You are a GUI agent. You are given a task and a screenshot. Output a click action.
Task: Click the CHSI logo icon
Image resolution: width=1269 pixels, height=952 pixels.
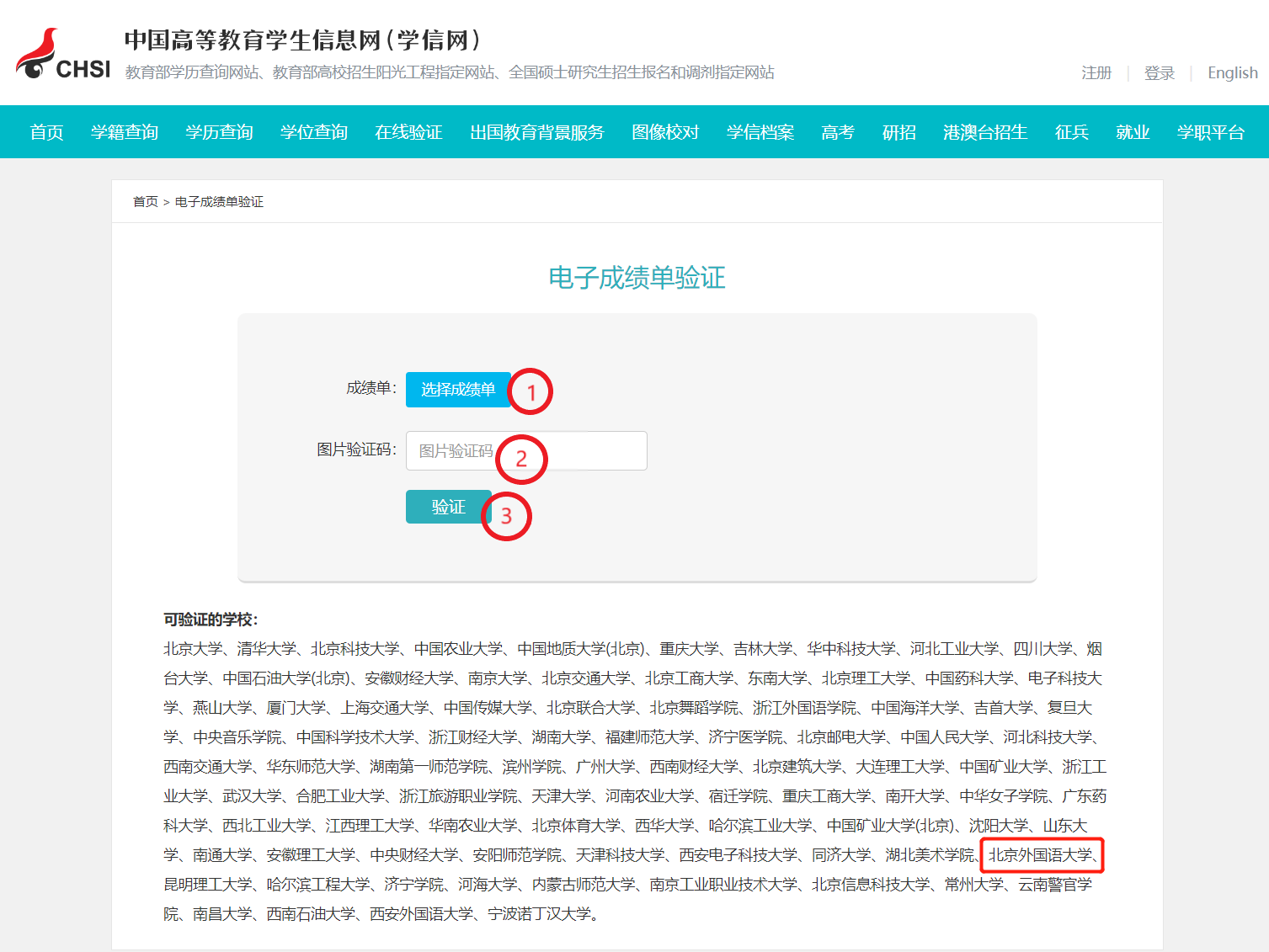[62, 55]
